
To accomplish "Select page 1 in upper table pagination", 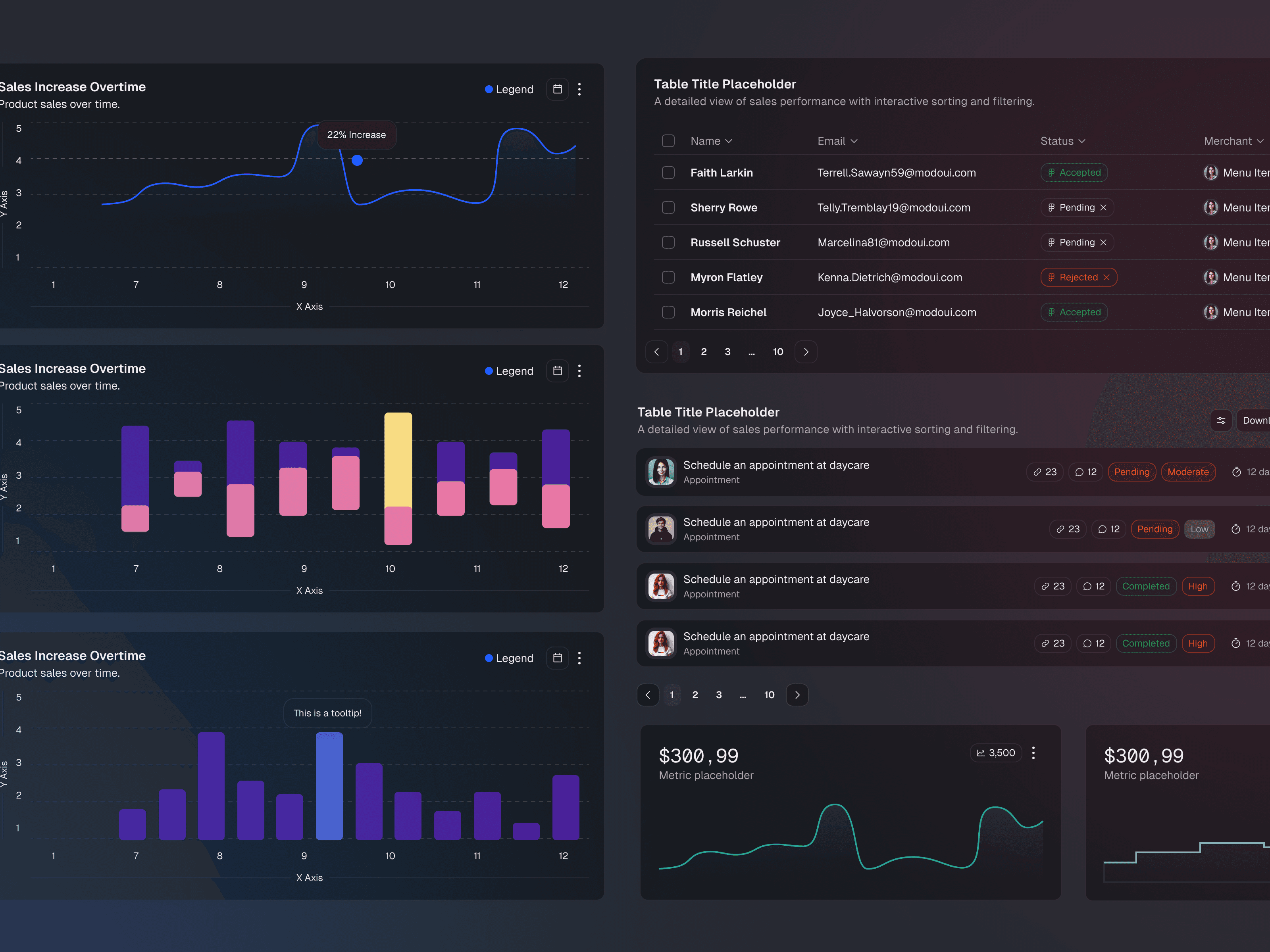I will (x=680, y=352).
